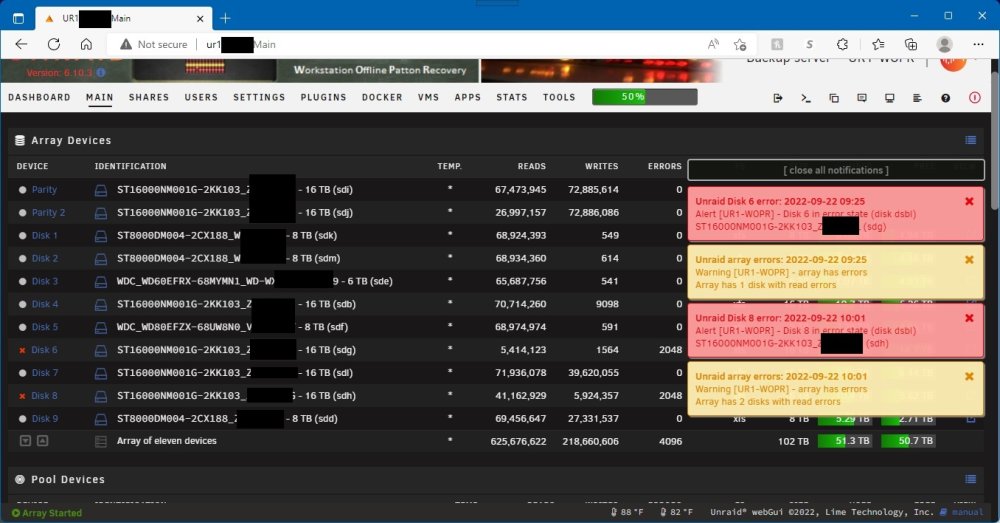Click the manual link in footer
1000x523 pixels.
pyautogui.click(x=962, y=512)
